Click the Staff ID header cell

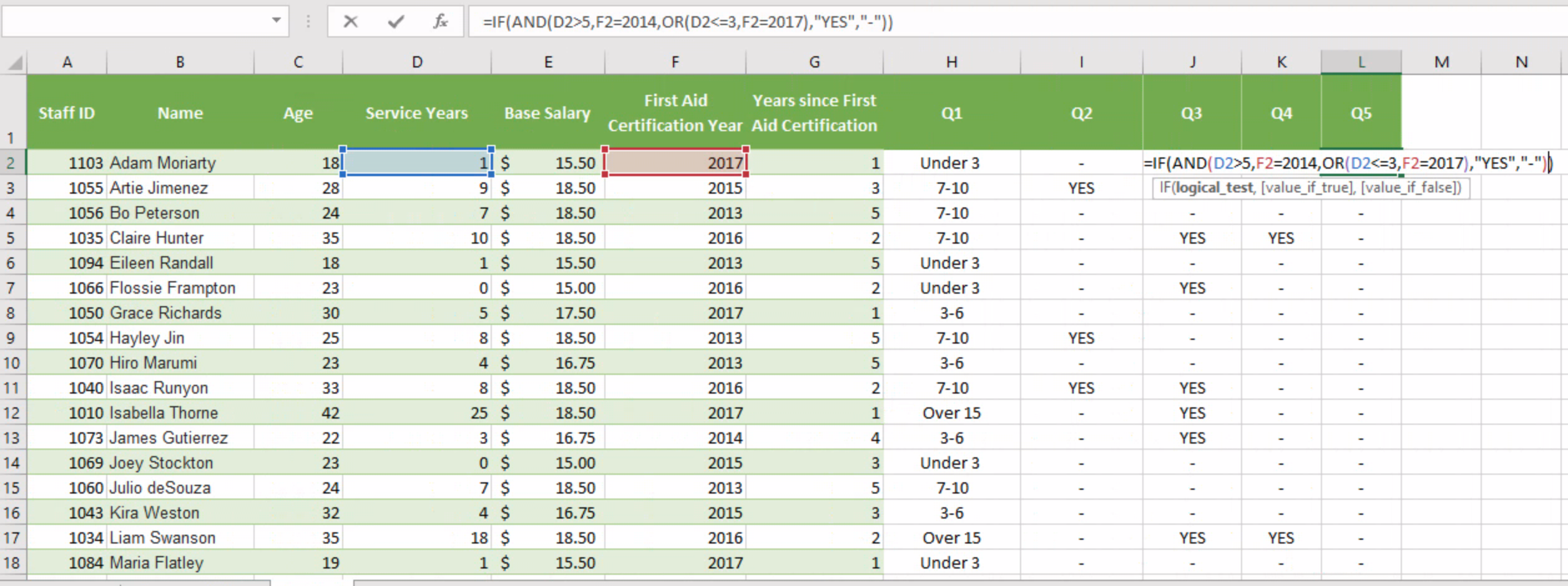point(67,112)
